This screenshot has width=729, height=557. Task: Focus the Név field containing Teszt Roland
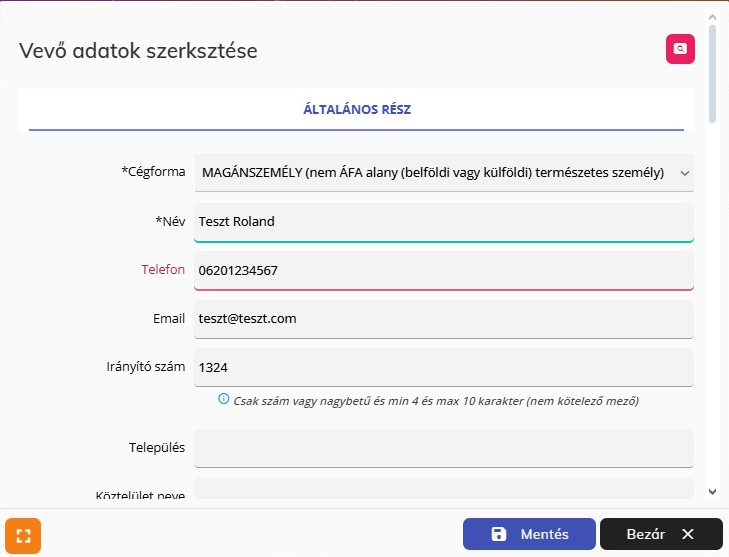click(443, 222)
